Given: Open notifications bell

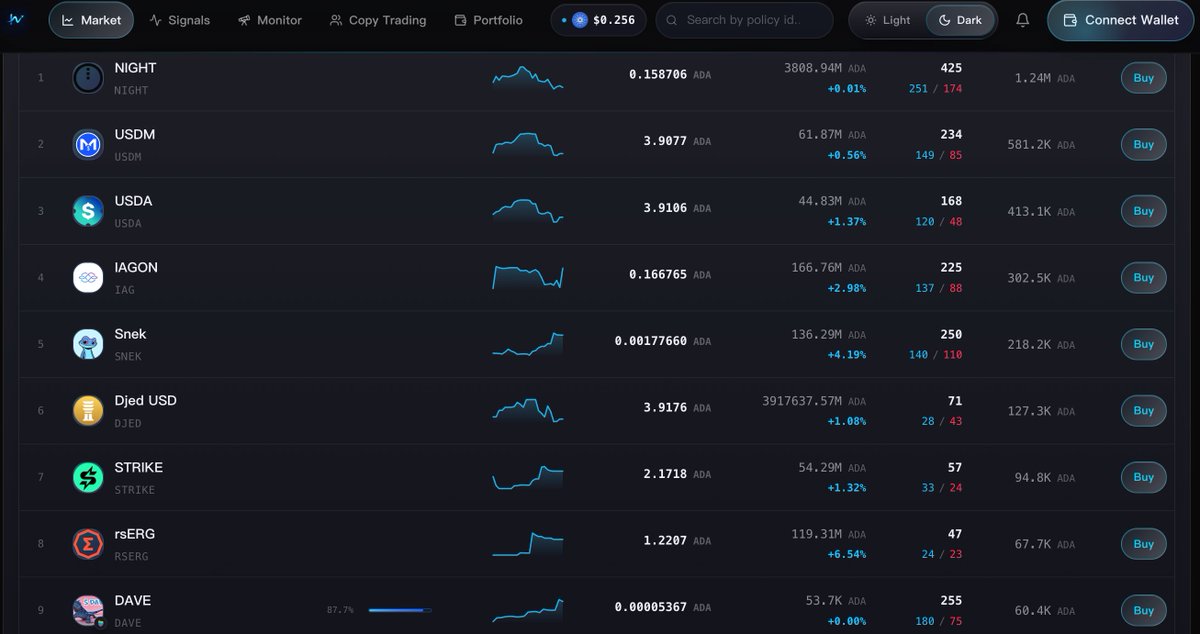Looking at the screenshot, I should pyautogui.click(x=1022, y=20).
